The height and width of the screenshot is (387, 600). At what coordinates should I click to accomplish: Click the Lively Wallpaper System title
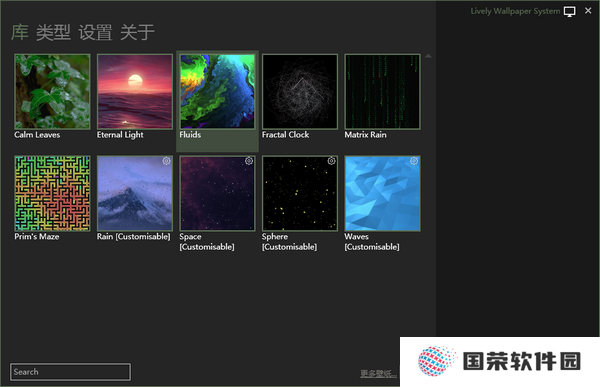click(515, 11)
